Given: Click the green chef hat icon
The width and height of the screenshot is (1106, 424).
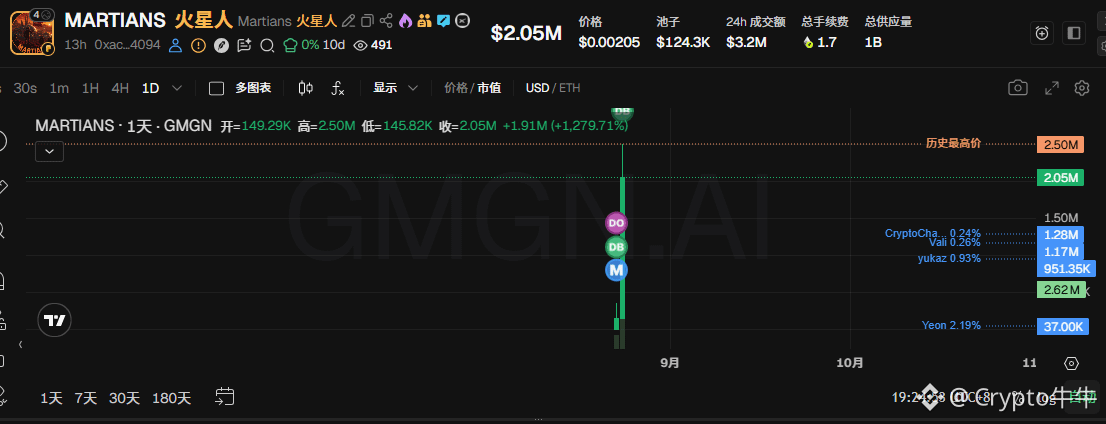Looking at the screenshot, I should (290, 45).
